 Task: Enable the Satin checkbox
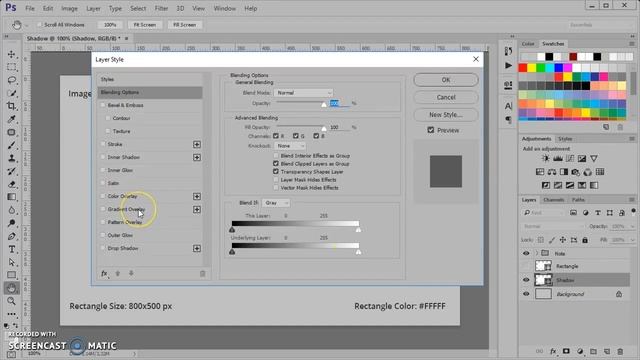(x=103, y=183)
